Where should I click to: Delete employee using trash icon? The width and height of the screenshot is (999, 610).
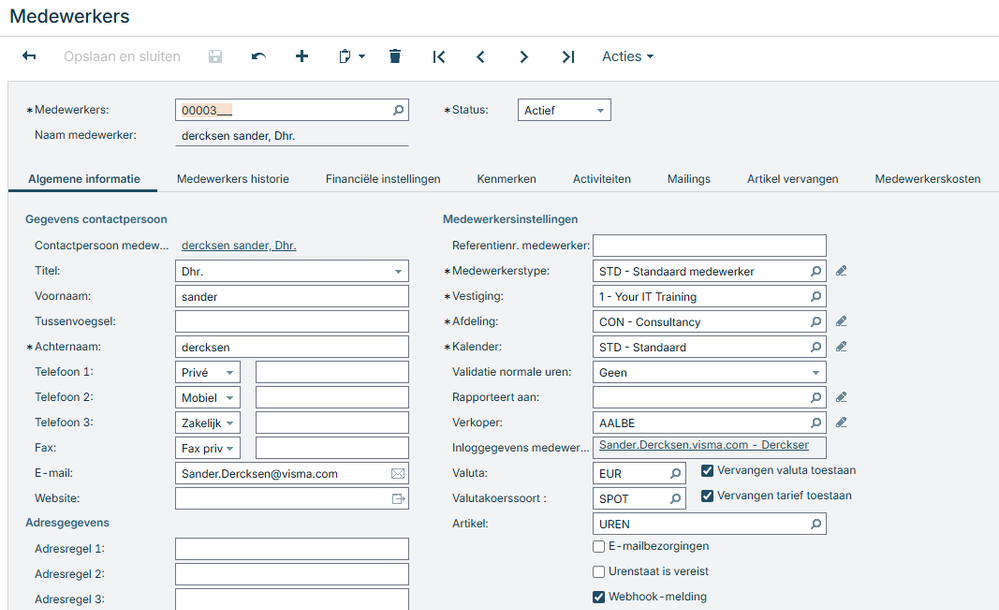395,57
